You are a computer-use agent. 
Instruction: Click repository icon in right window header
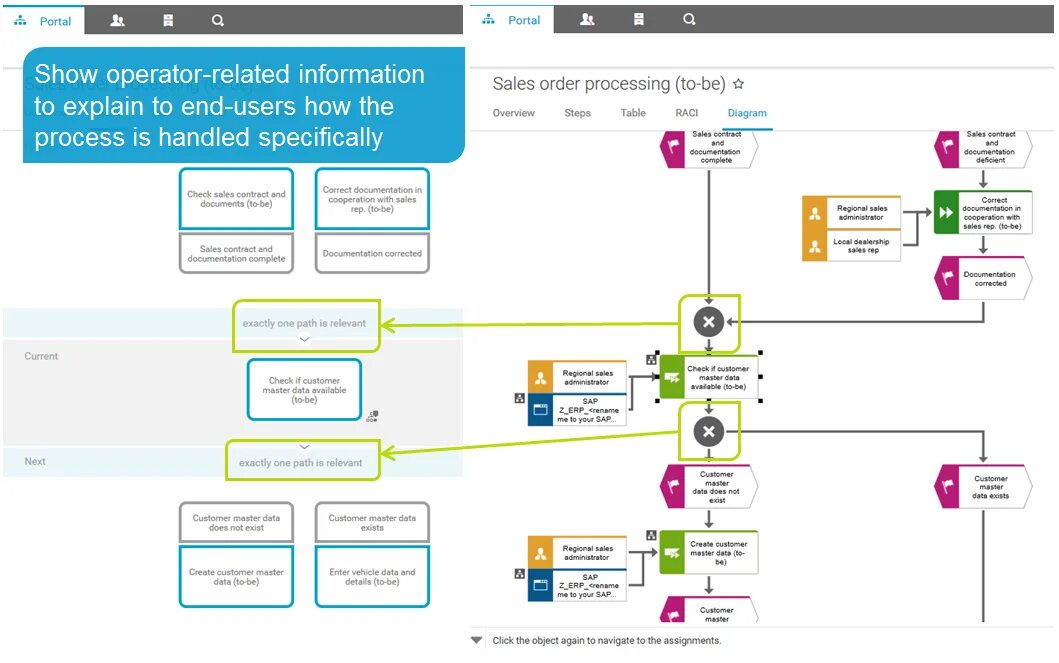(638, 20)
